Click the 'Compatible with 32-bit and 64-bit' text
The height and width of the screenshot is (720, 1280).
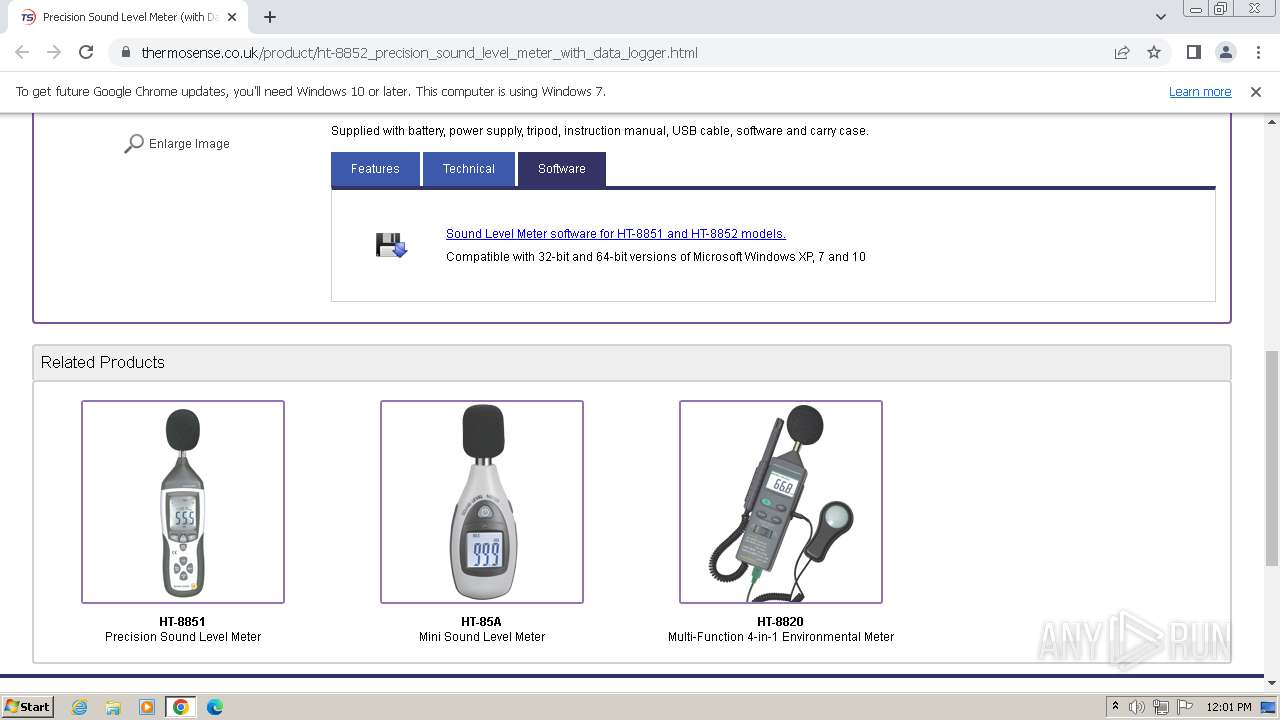656,257
